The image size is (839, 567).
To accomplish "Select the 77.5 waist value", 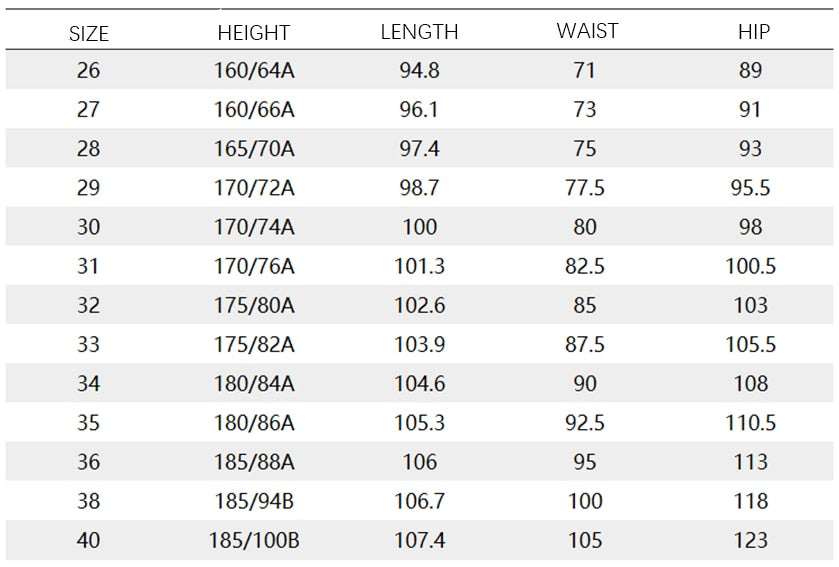I will [x=585, y=188].
